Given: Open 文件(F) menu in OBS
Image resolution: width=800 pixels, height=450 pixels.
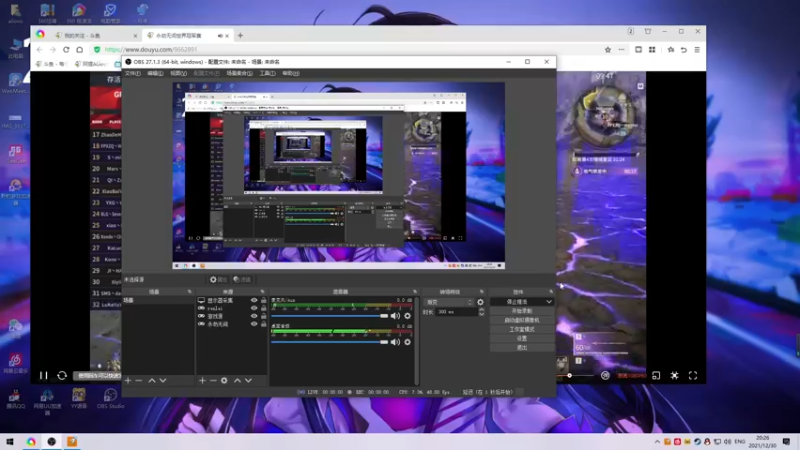Looking at the screenshot, I should [x=133, y=73].
